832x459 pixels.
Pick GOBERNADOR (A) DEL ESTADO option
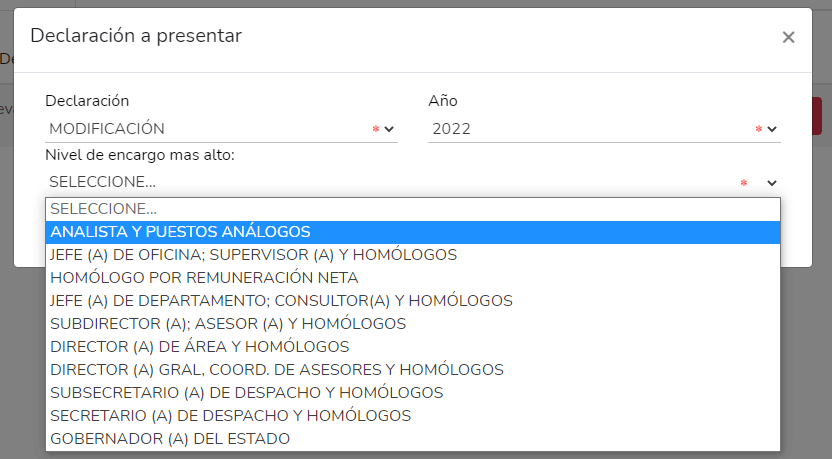point(170,439)
